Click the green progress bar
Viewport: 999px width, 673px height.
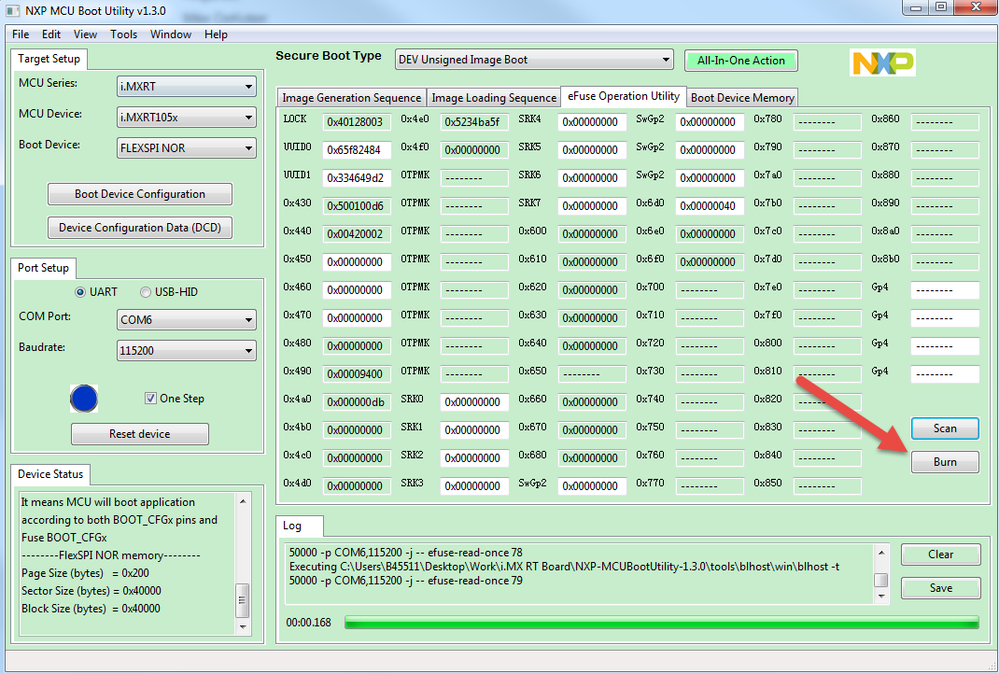661,623
